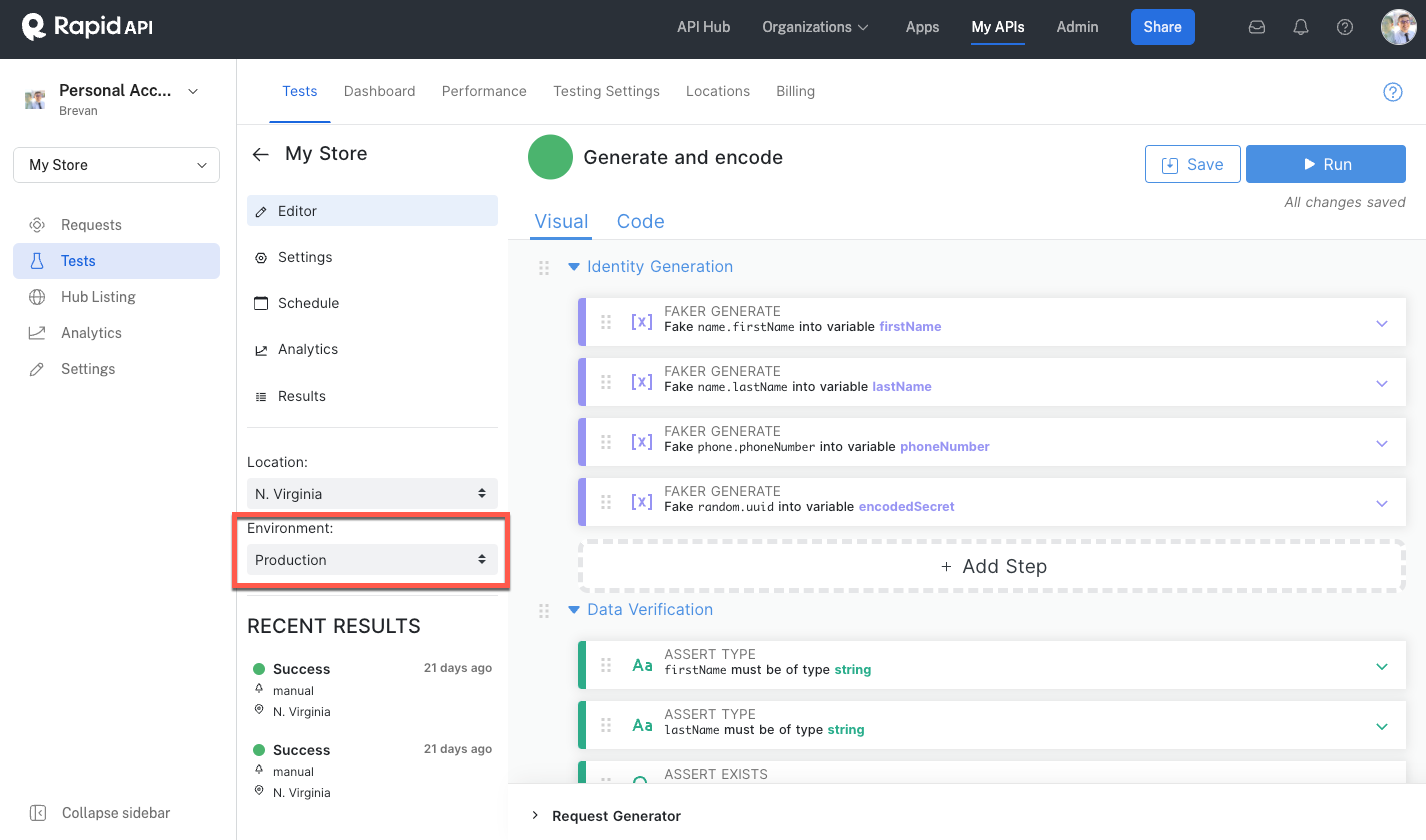This screenshot has width=1426, height=840.
Task: Click the help question mark in top navbar
Action: click(1345, 28)
